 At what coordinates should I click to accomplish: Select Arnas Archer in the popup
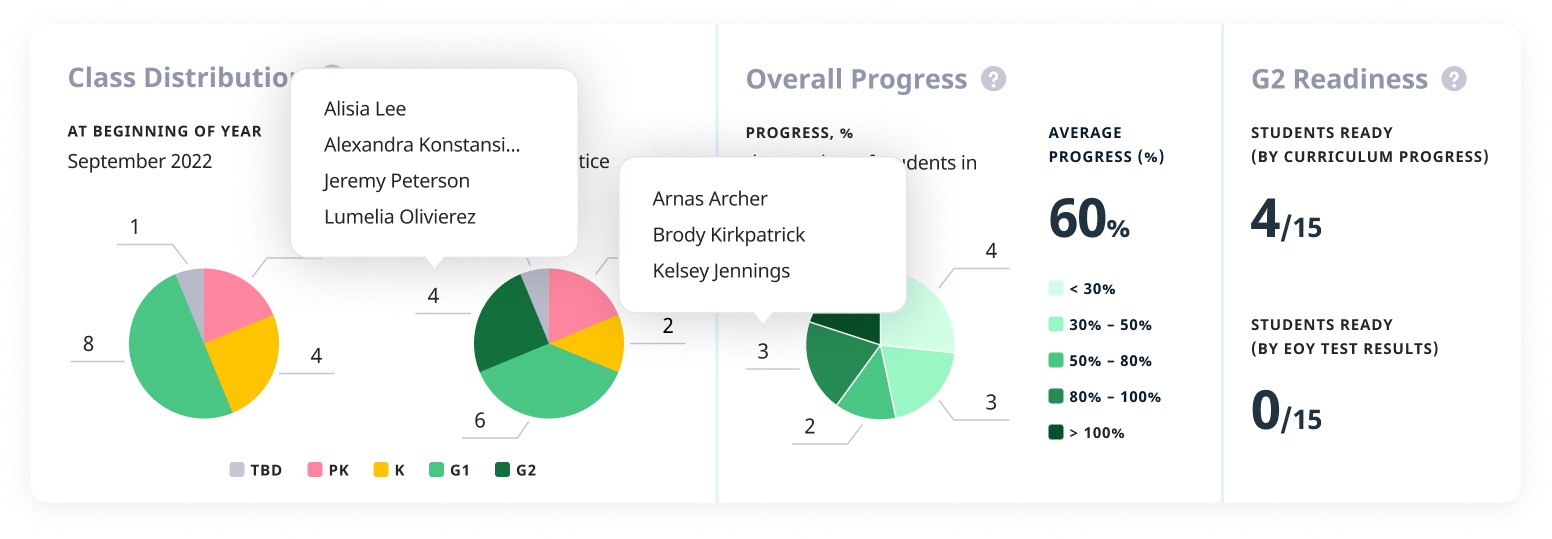[x=710, y=199]
